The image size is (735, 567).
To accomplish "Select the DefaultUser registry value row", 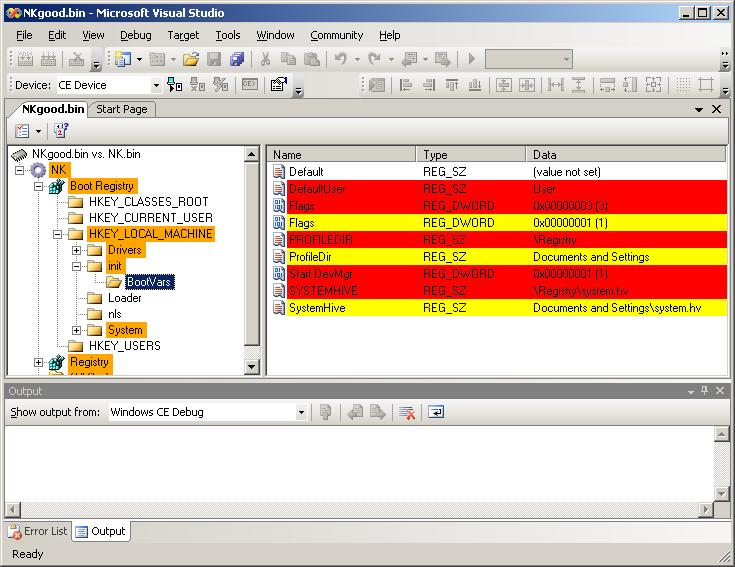I will [498, 189].
